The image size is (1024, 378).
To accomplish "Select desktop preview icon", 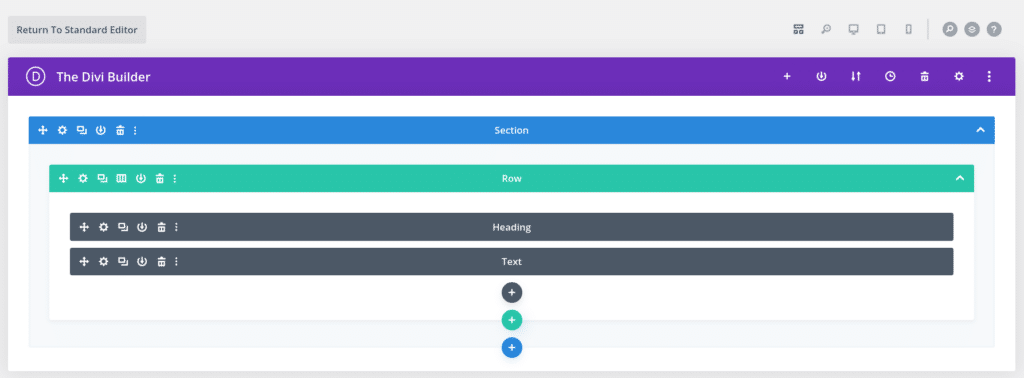I will 853,29.
